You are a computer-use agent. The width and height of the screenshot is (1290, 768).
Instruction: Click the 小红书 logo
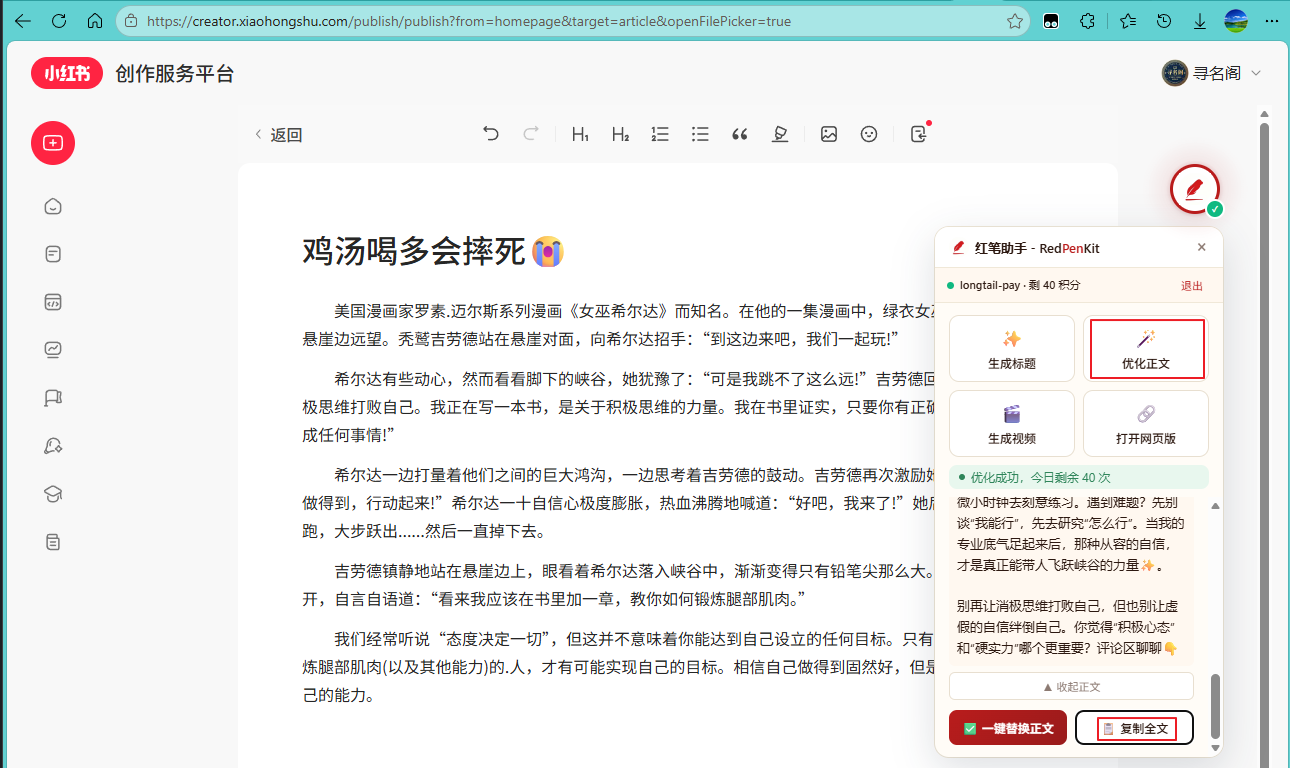coord(67,73)
